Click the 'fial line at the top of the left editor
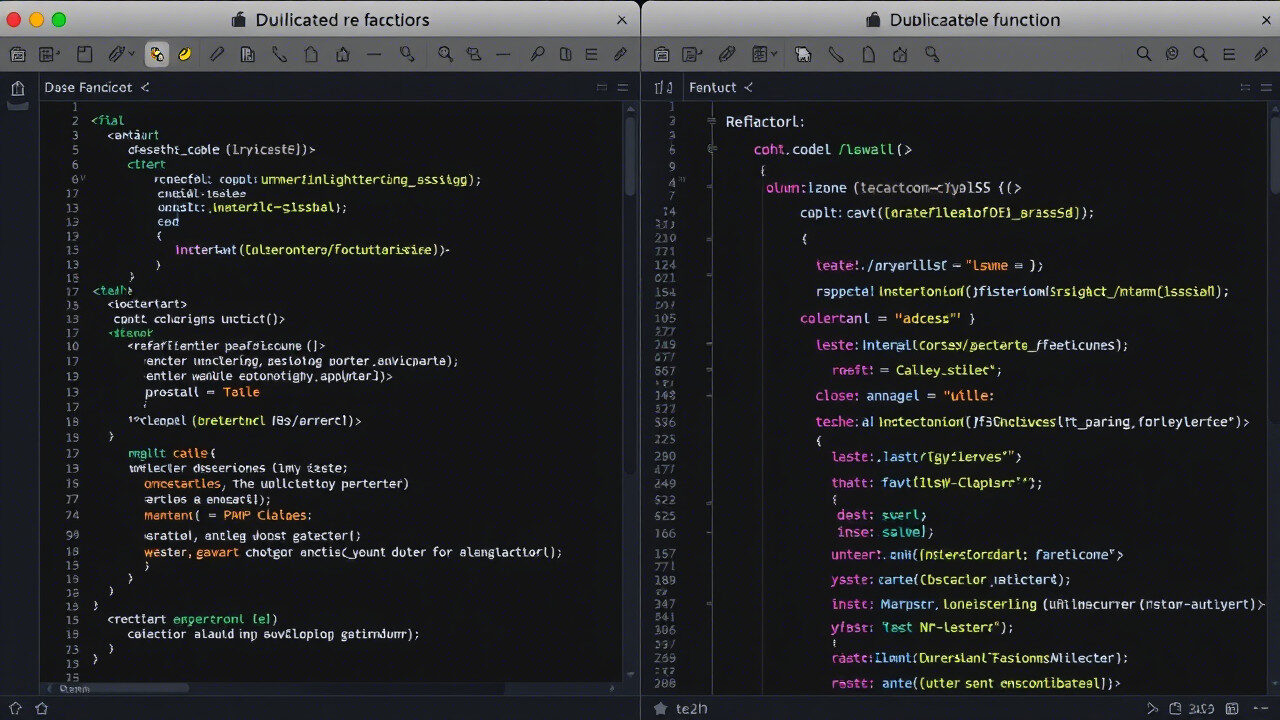 click(108, 120)
